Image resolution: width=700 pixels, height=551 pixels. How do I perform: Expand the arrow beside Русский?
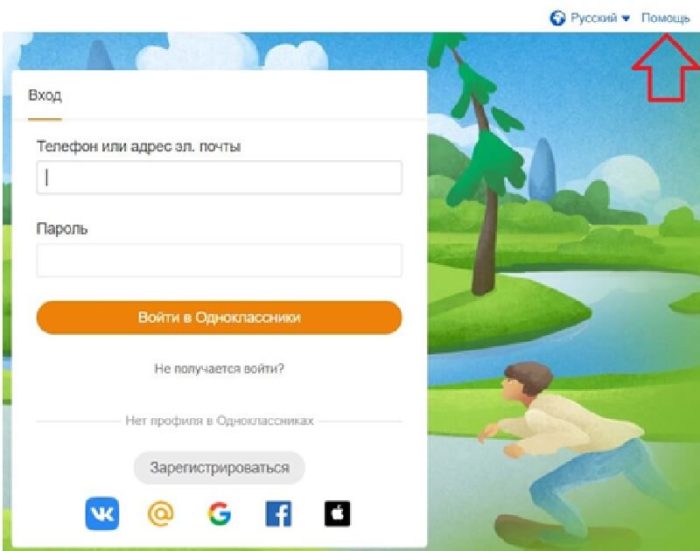coord(626,19)
